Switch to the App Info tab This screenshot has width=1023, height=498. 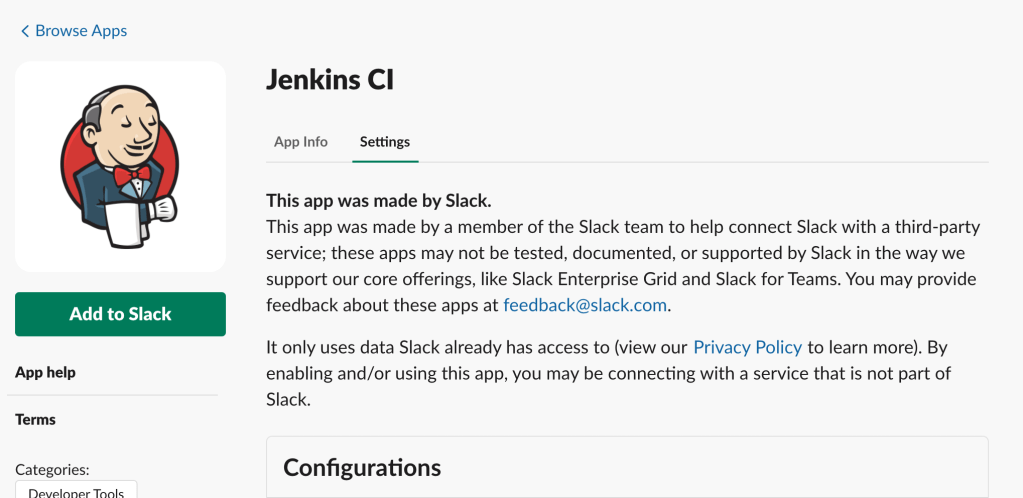[x=300, y=142]
